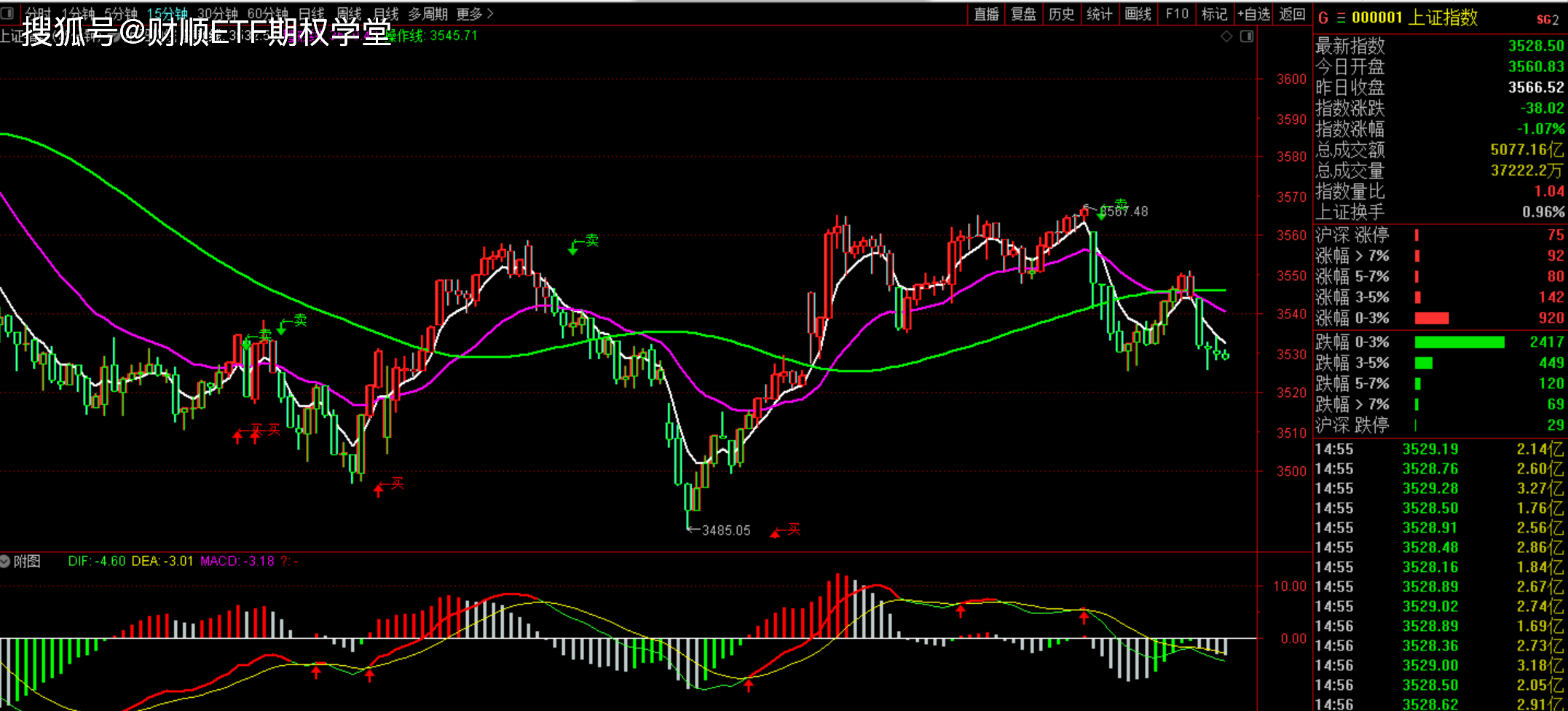This screenshot has width=1568, height=711.
Task: Add the index with +自选 button
Action: [x=1253, y=14]
